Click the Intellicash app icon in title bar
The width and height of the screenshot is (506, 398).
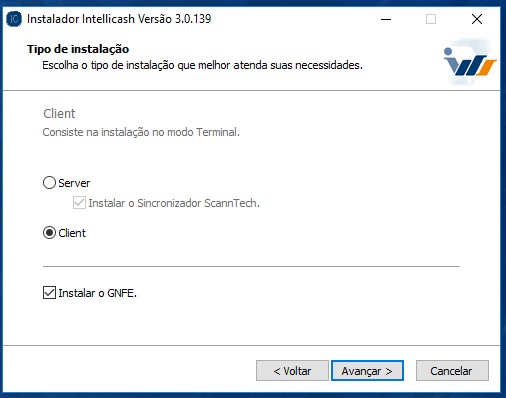pos(14,19)
